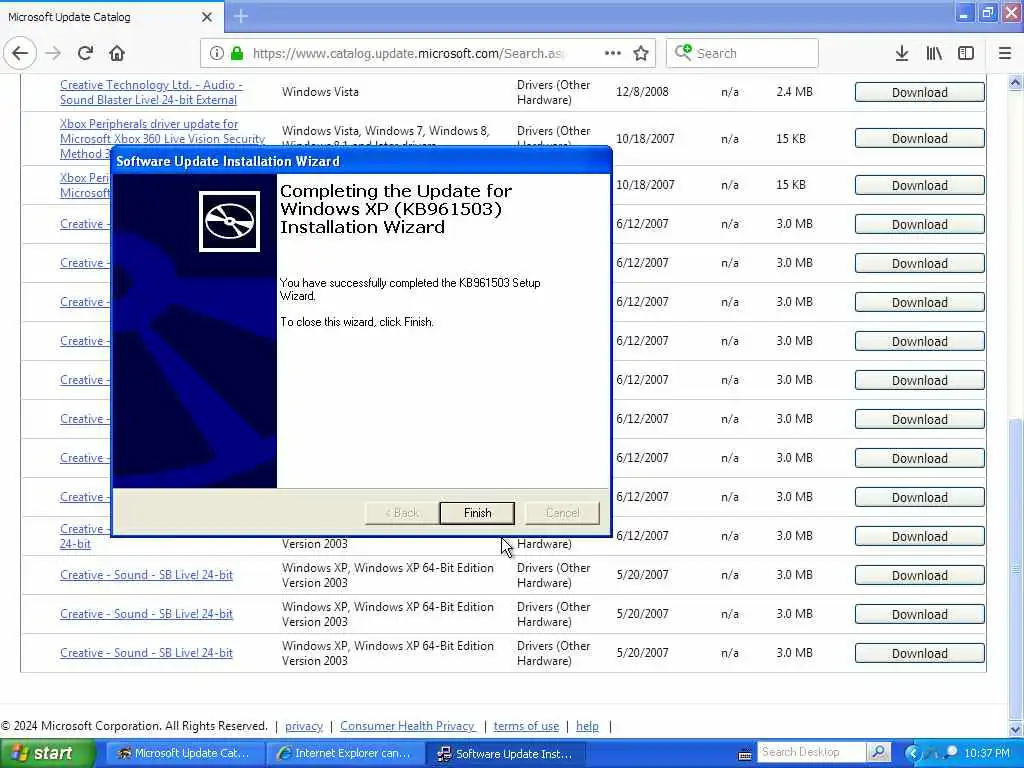Viewport: 1024px width, 768px height.
Task: Select the Microsoft Update Catalog tab
Action: [x=111, y=16]
